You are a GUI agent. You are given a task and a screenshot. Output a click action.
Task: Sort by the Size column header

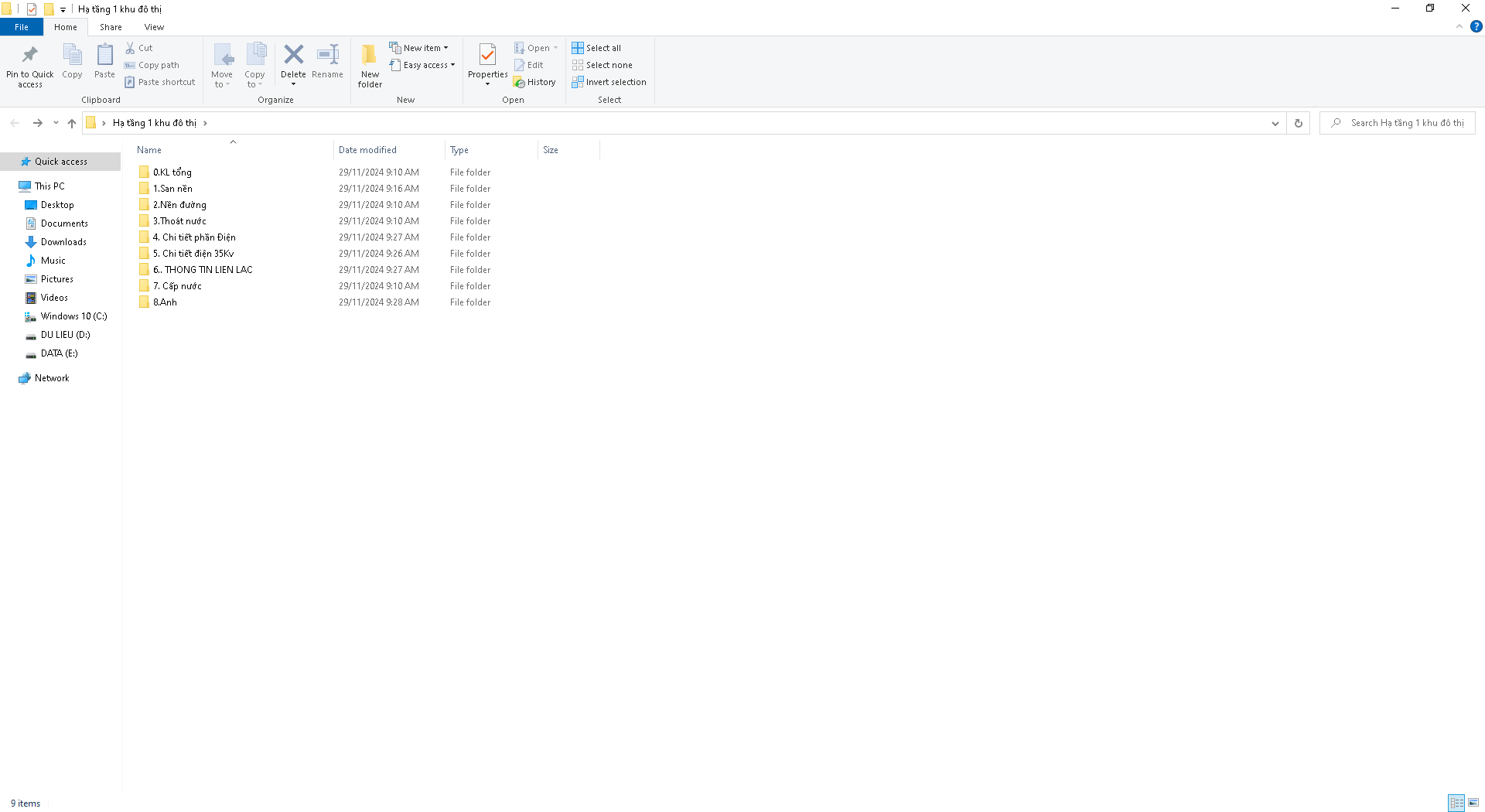(569, 150)
